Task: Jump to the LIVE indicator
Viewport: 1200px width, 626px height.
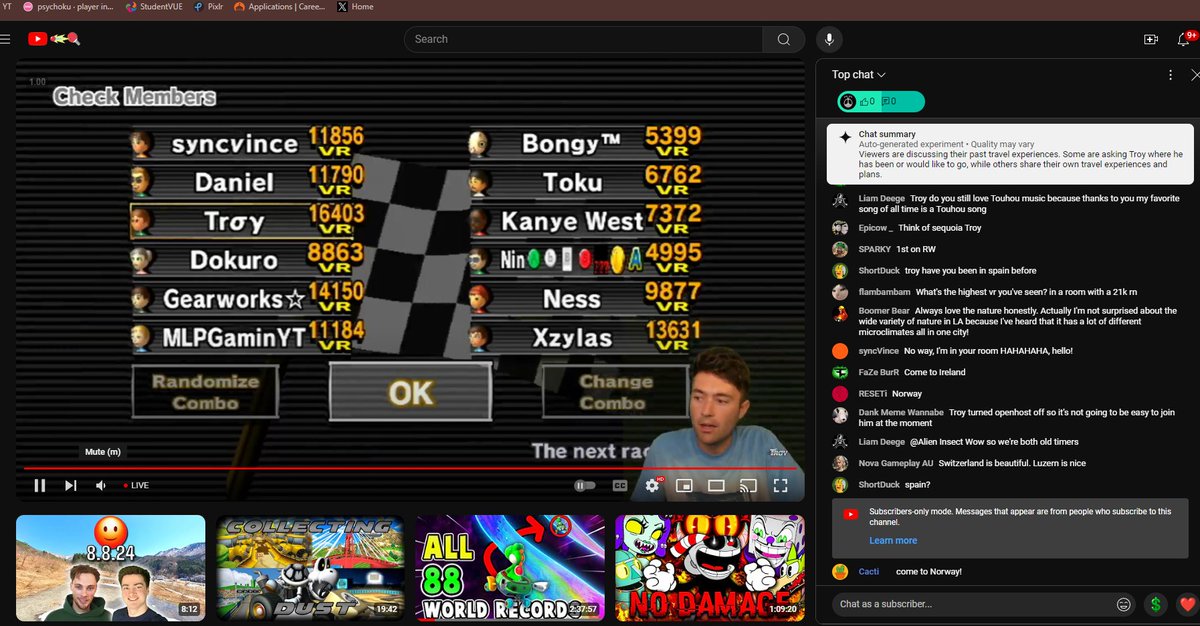Action: point(135,485)
